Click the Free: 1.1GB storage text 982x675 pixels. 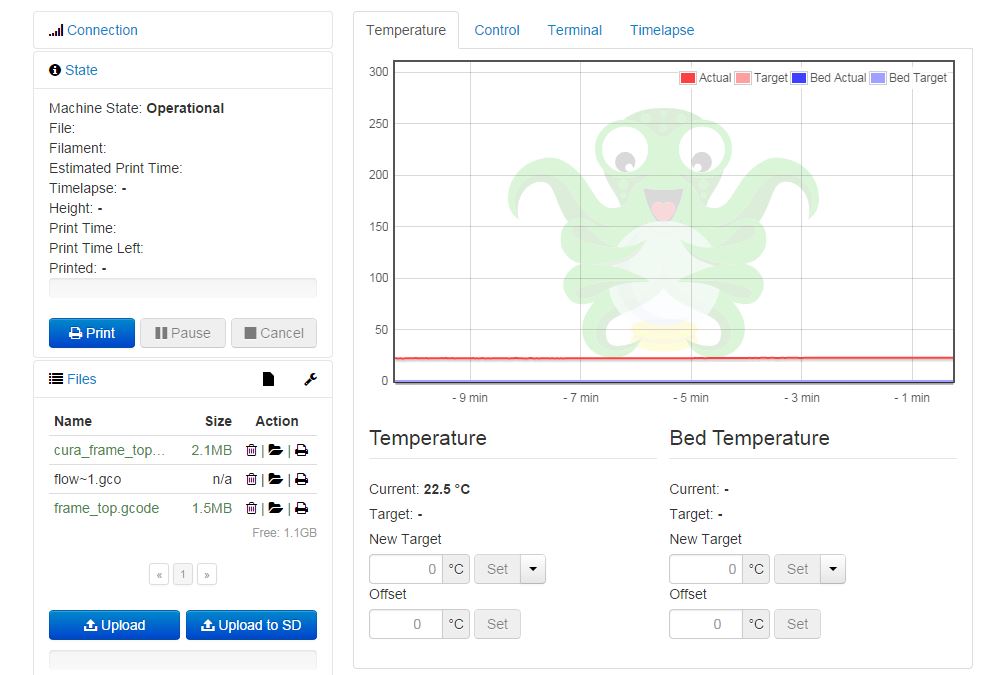tap(284, 533)
